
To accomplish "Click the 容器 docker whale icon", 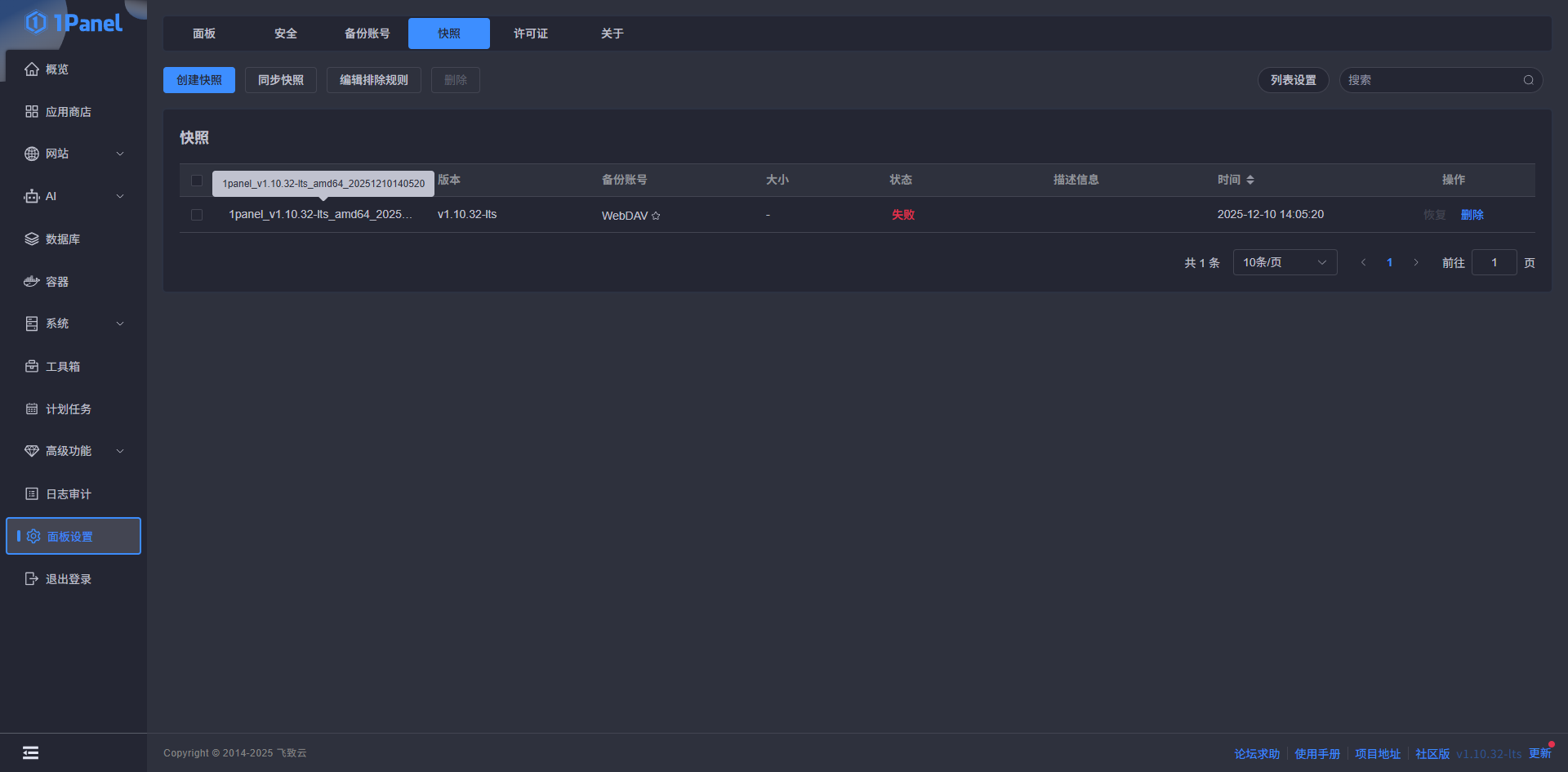I will [x=32, y=282].
